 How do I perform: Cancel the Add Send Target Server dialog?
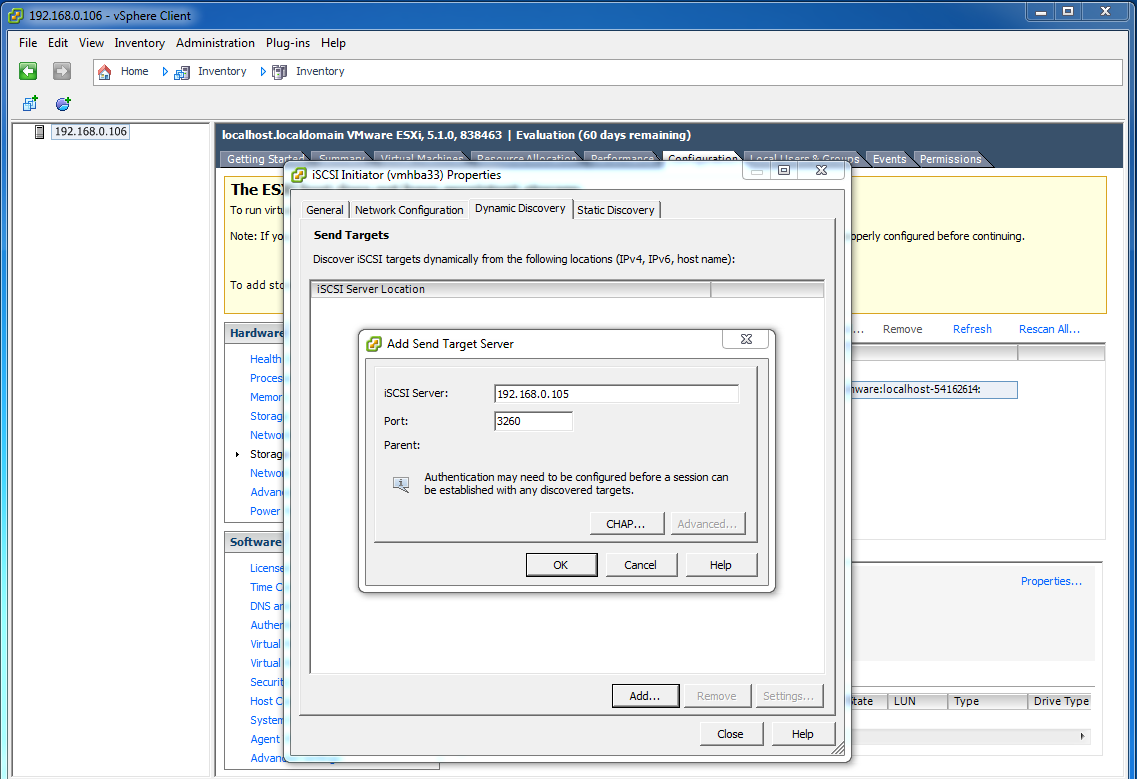tap(640, 565)
